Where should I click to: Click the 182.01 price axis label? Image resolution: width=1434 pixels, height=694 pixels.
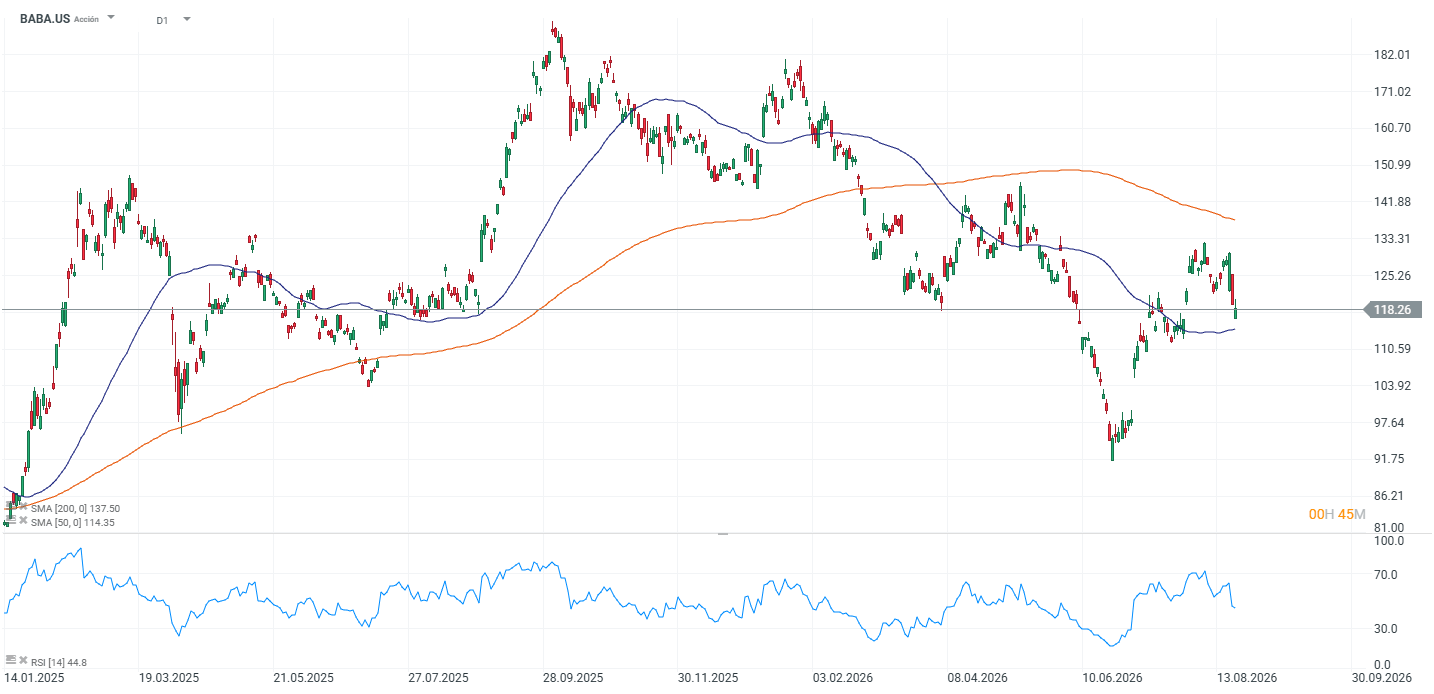click(x=1391, y=54)
